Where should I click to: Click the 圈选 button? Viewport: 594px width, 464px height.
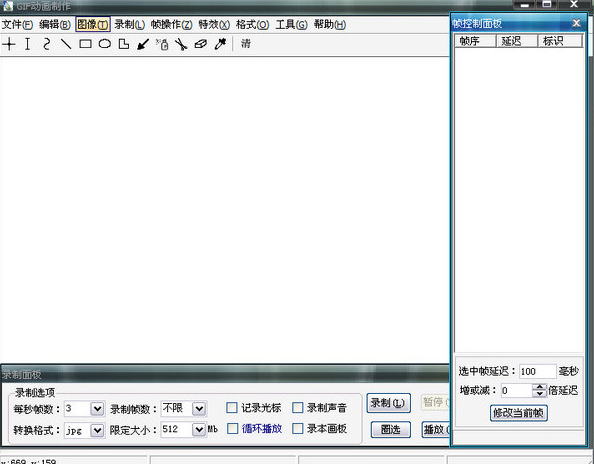(x=391, y=430)
